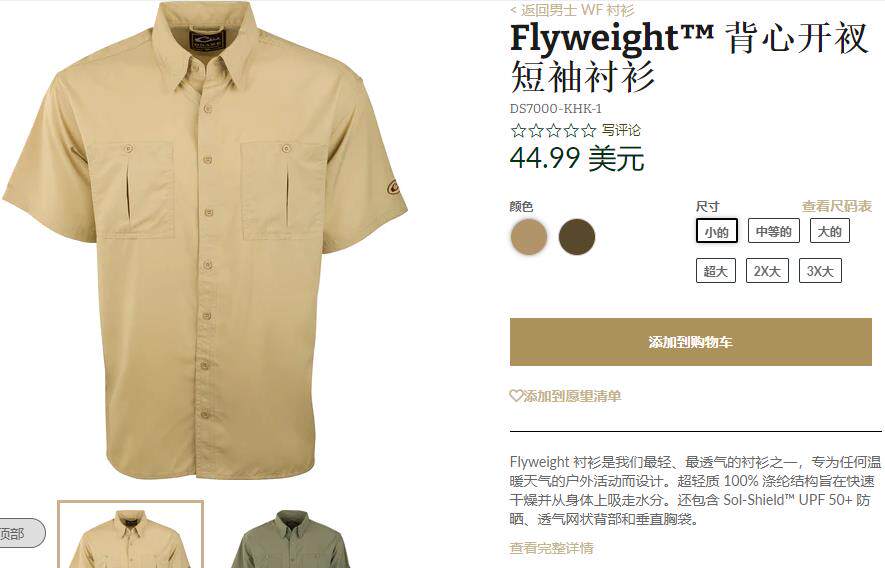Select size 中等的

pyautogui.click(x=773, y=231)
